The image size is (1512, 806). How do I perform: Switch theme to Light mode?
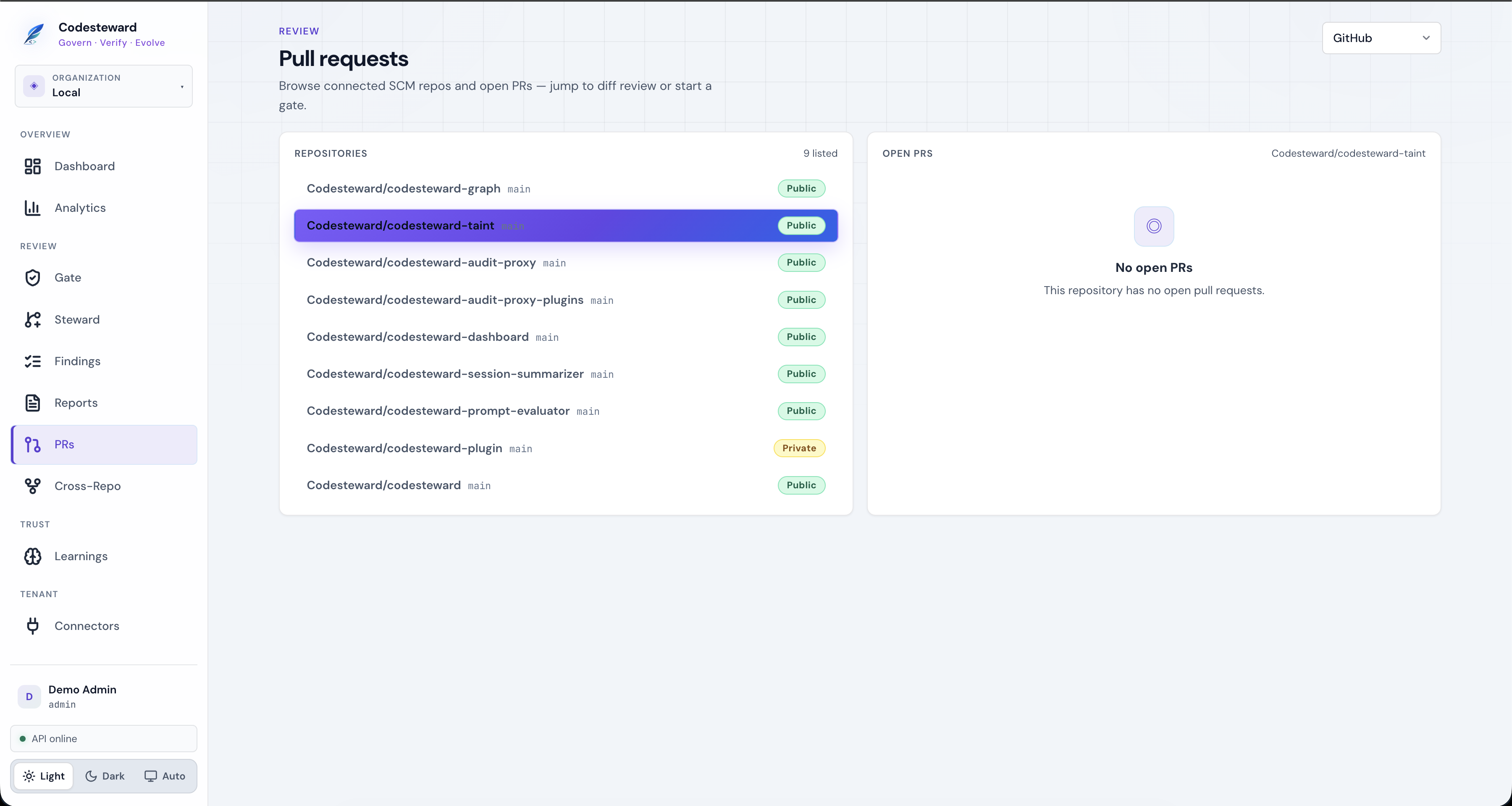click(44, 776)
